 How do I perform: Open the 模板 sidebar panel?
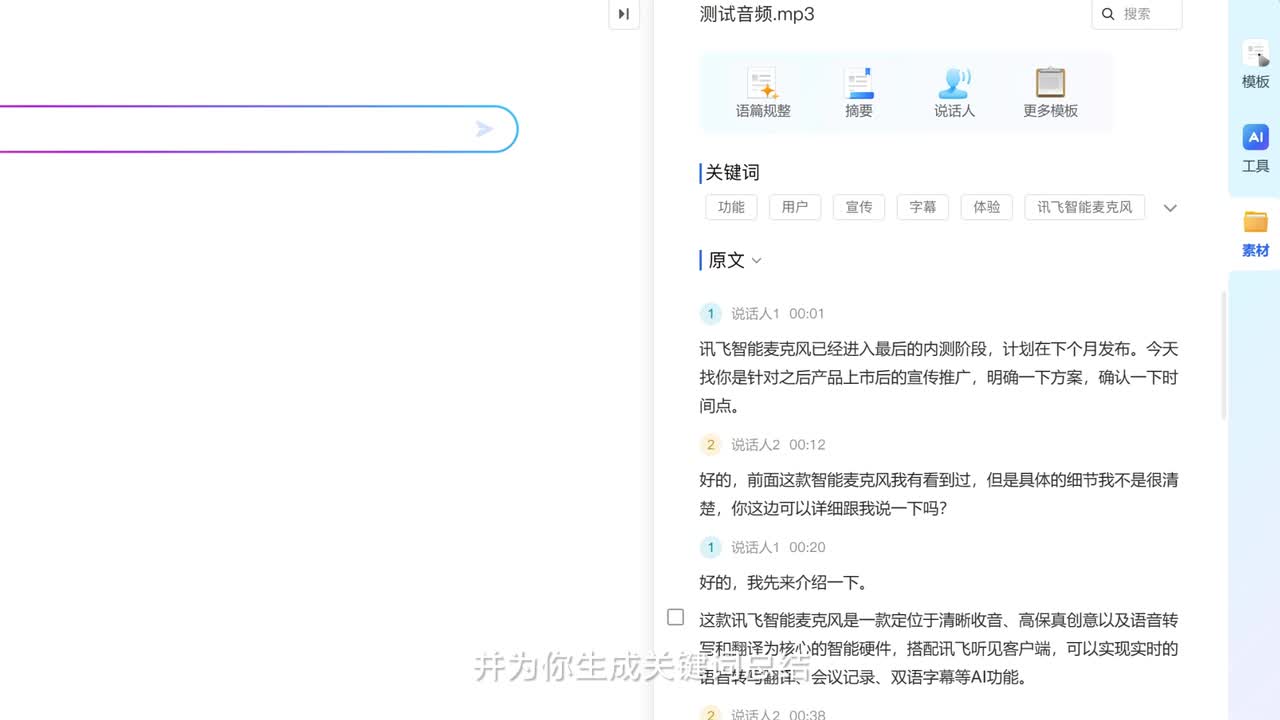1255,65
